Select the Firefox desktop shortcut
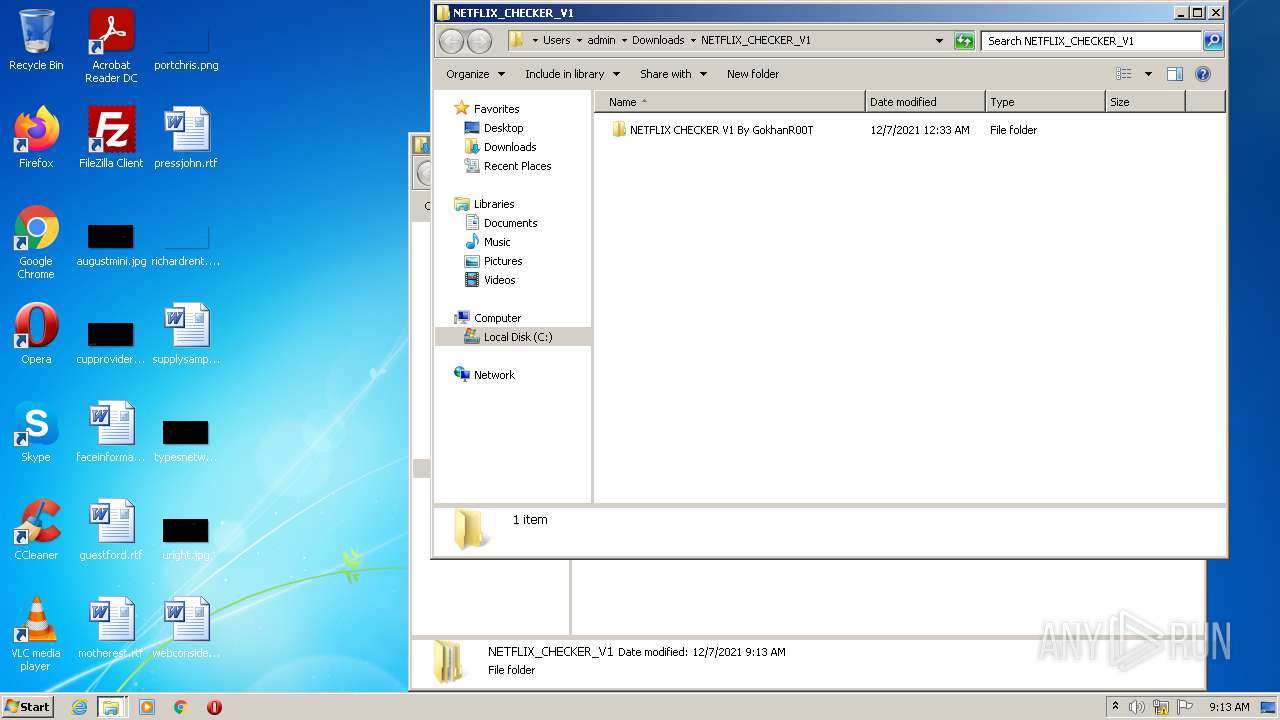1280x720 pixels. coord(36,138)
